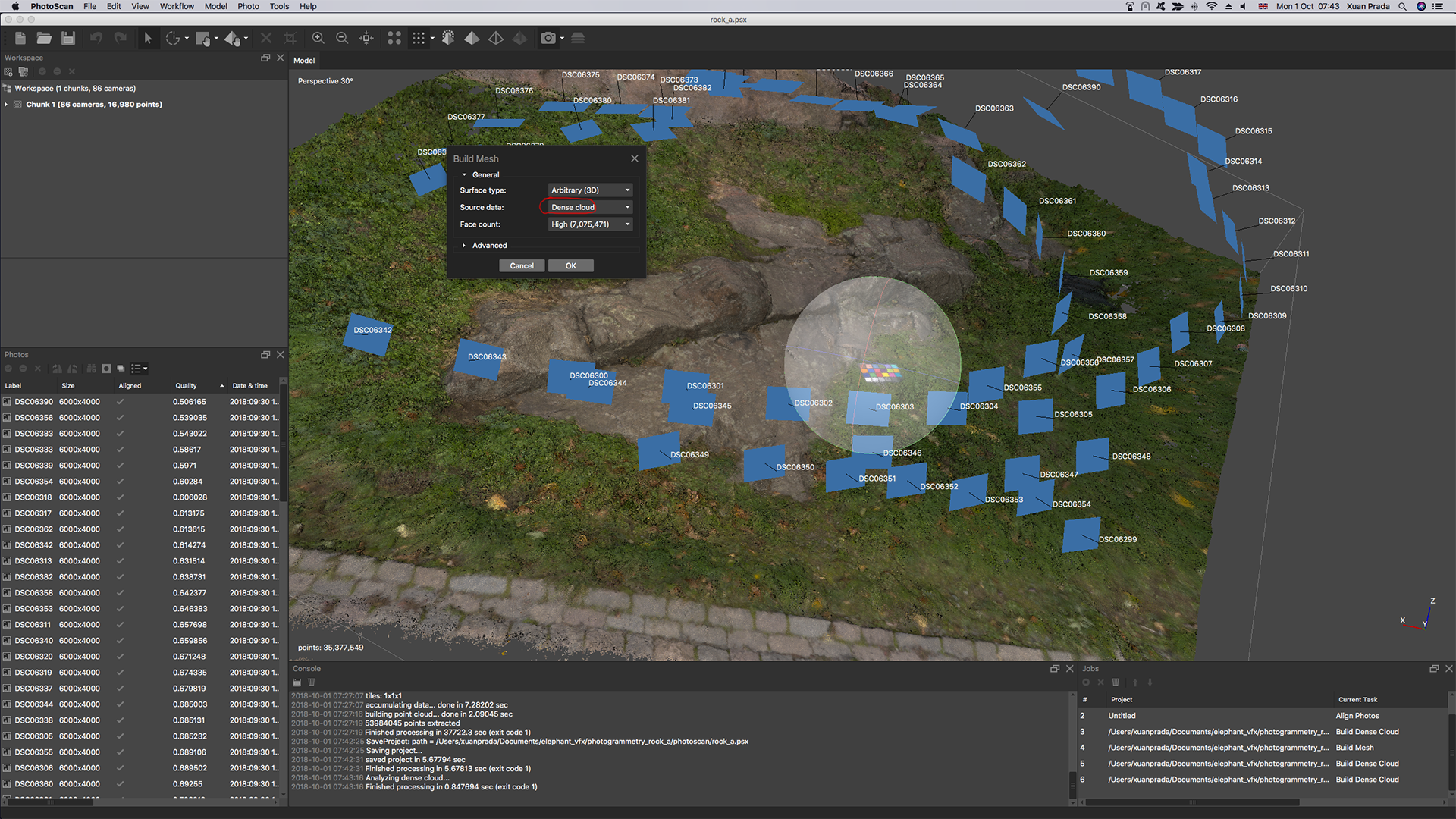Toggle Show Cameras camera icon

548,38
